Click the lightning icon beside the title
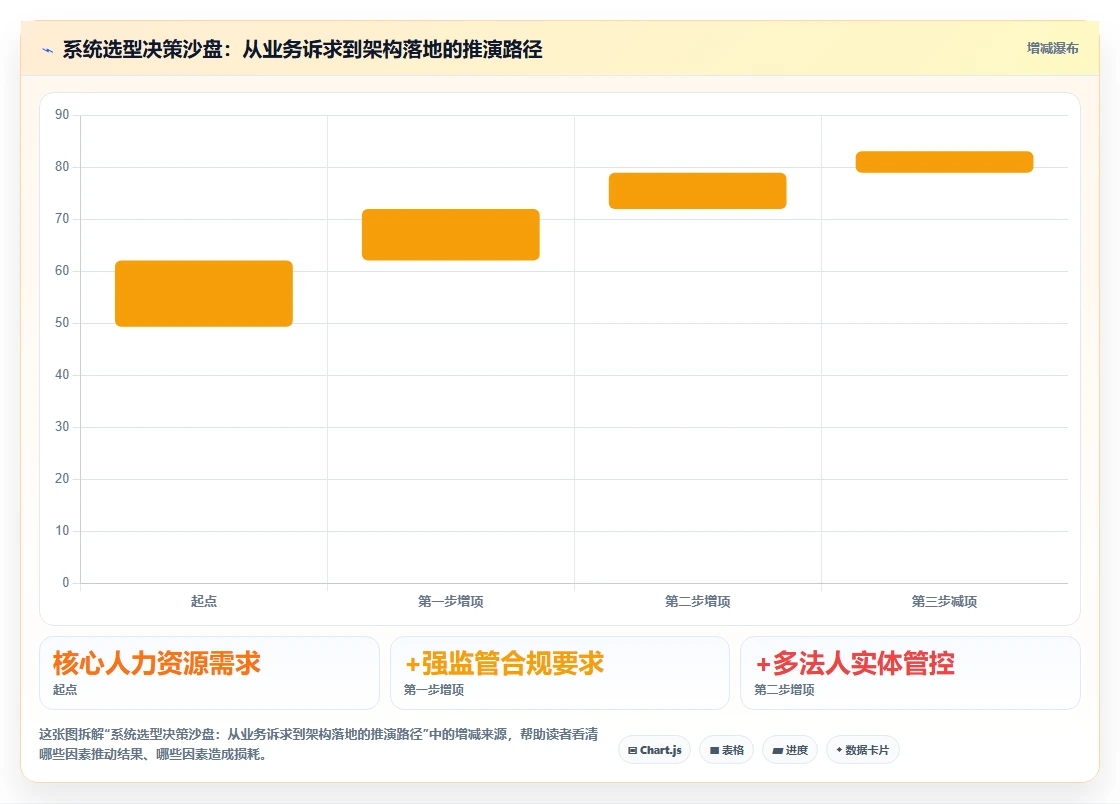 tap(48, 50)
